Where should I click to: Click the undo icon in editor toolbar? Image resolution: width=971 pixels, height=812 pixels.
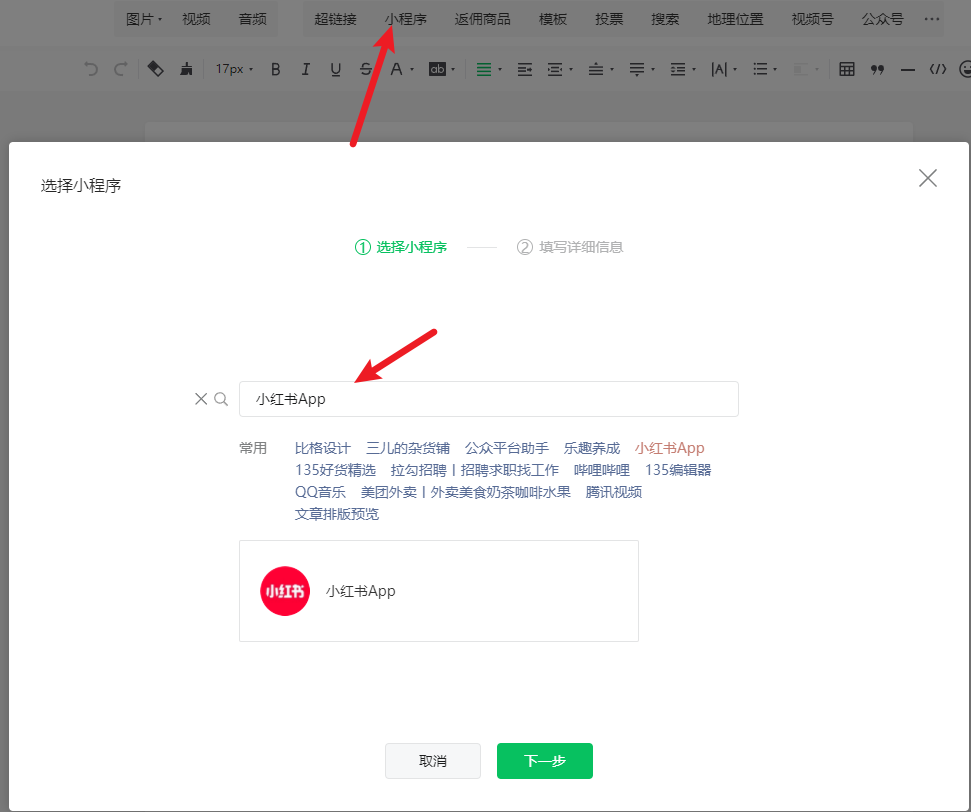pos(91,69)
